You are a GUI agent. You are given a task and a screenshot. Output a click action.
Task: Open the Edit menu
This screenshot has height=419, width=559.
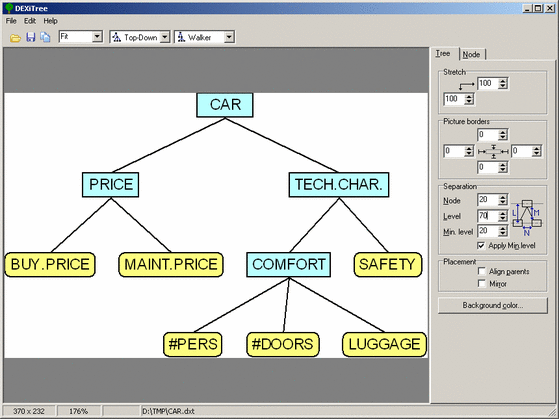[x=30, y=21]
